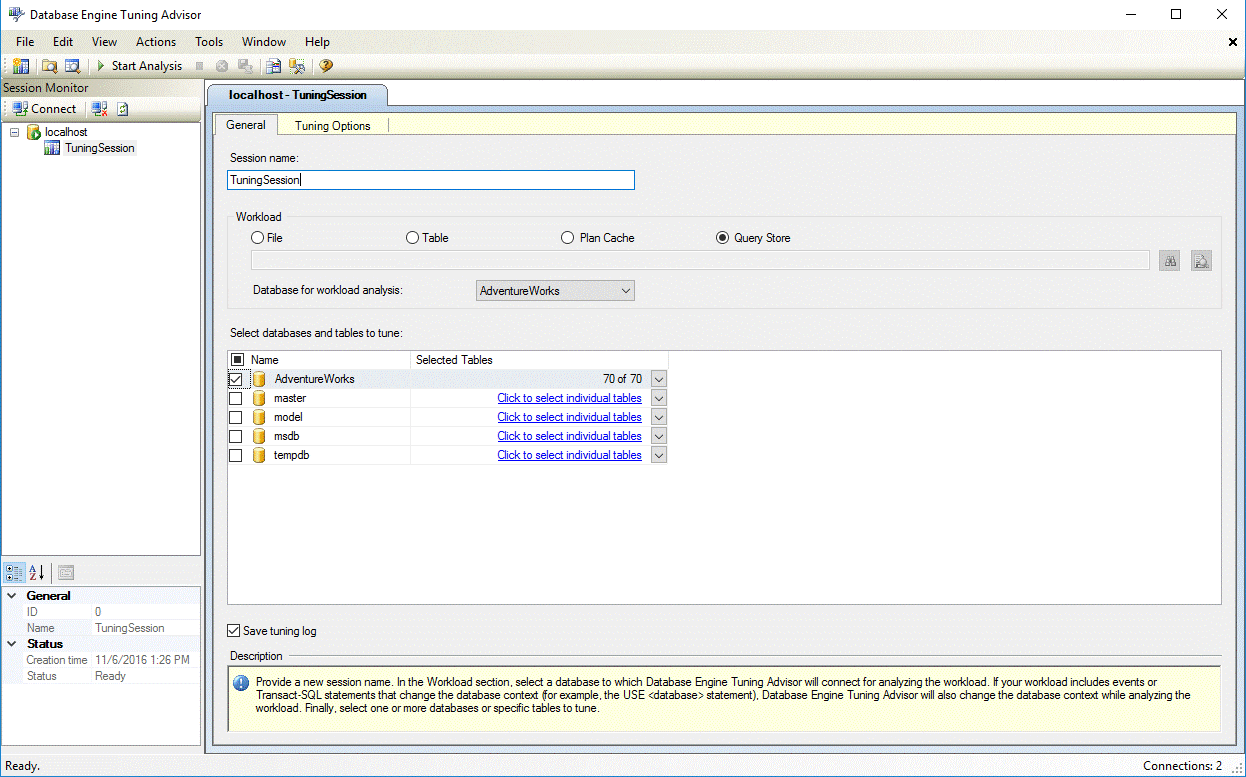The image size is (1246, 777).
Task: Collapse the localhost node in Session Monitor
Action: pos(14,131)
